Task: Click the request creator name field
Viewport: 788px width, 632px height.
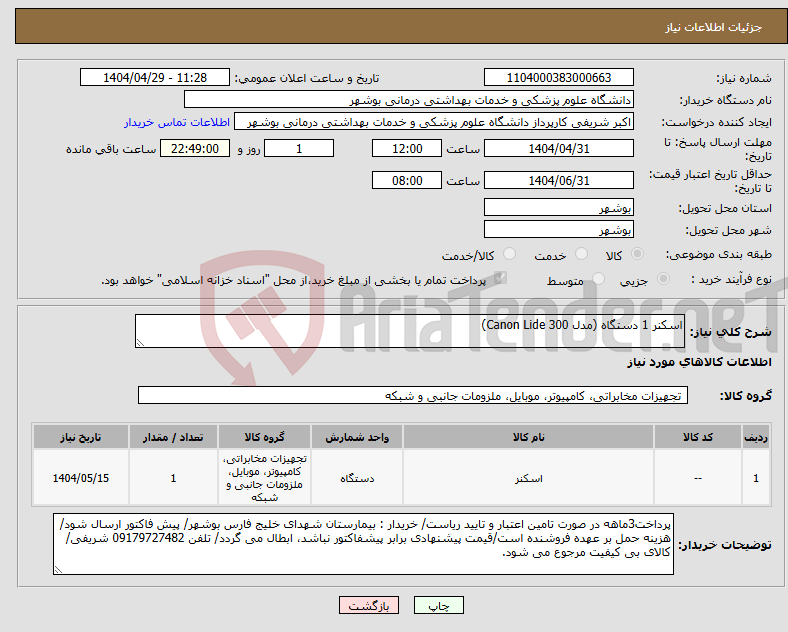Action: (x=434, y=122)
